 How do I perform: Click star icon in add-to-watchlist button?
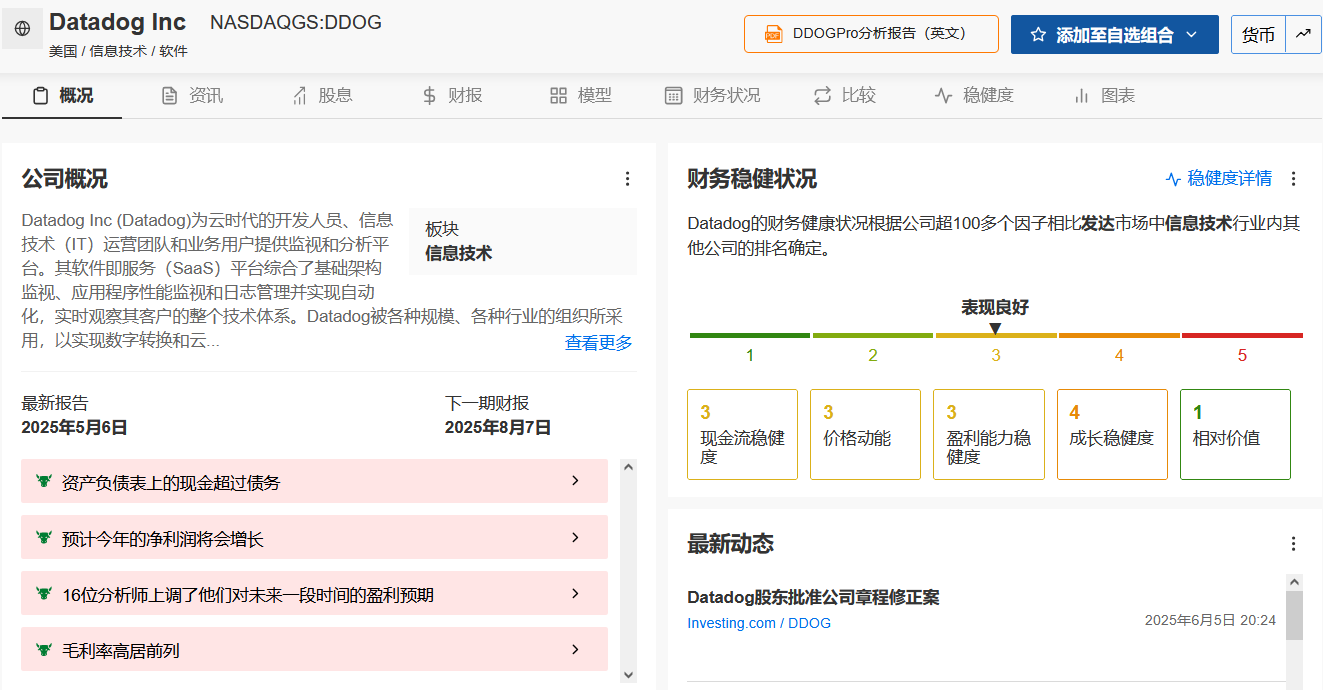pos(1038,35)
